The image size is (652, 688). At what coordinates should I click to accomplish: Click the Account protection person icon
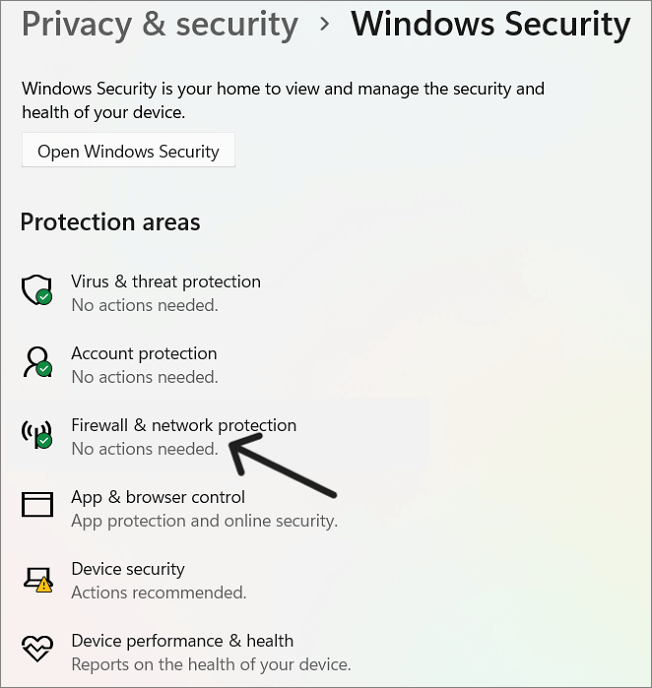(37, 362)
